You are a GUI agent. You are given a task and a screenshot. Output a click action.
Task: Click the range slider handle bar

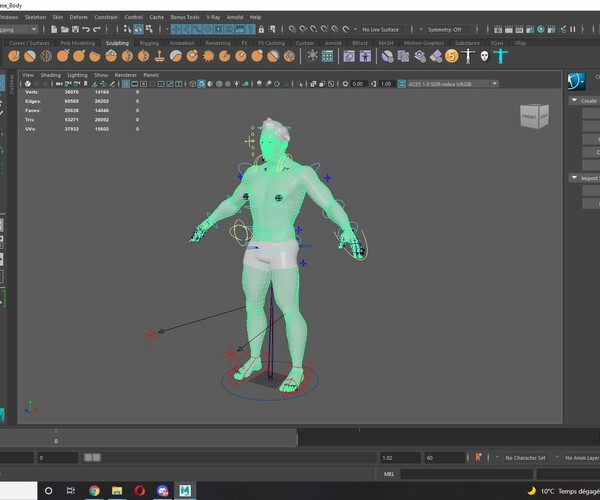pos(92,458)
